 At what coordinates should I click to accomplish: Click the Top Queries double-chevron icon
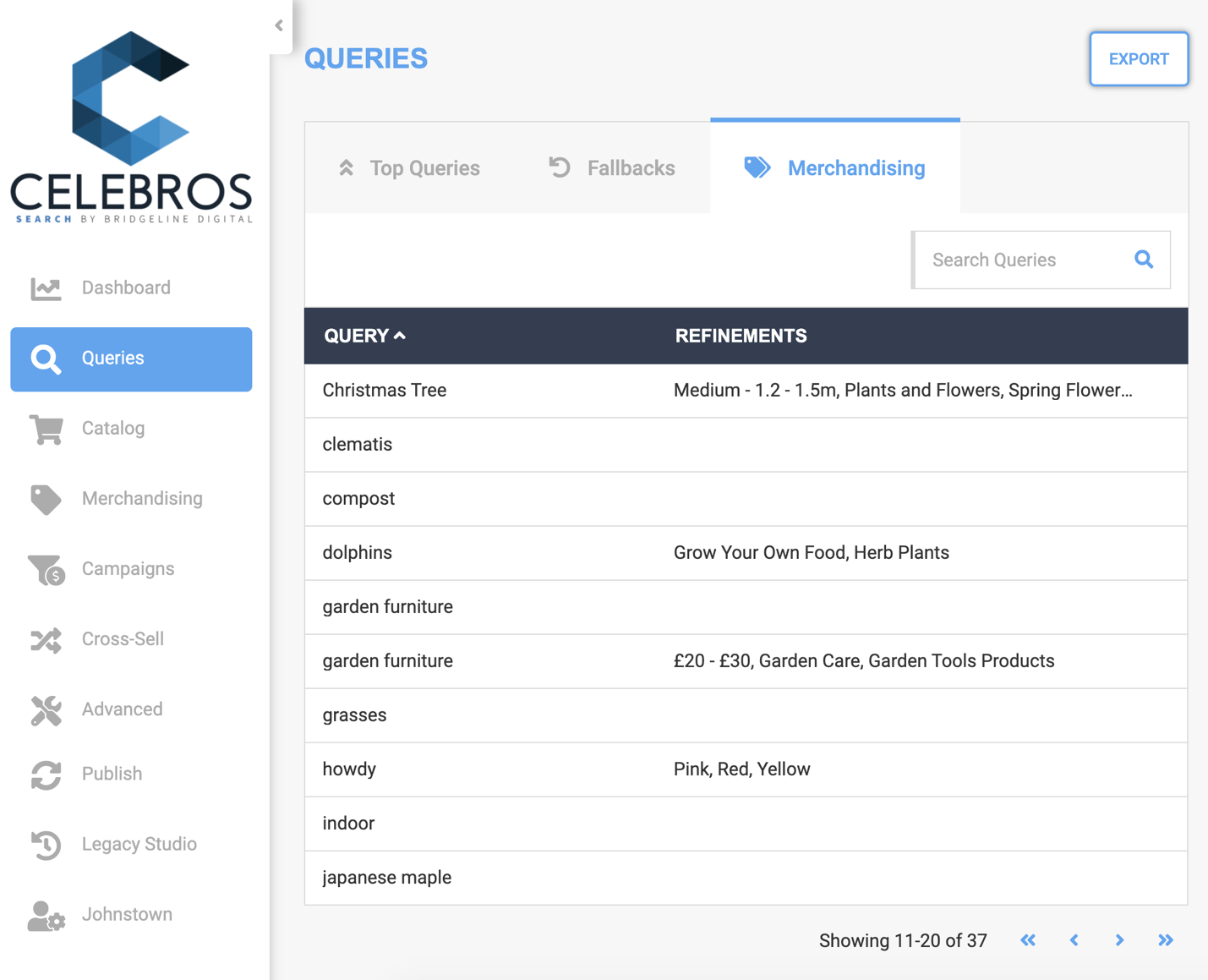click(346, 167)
